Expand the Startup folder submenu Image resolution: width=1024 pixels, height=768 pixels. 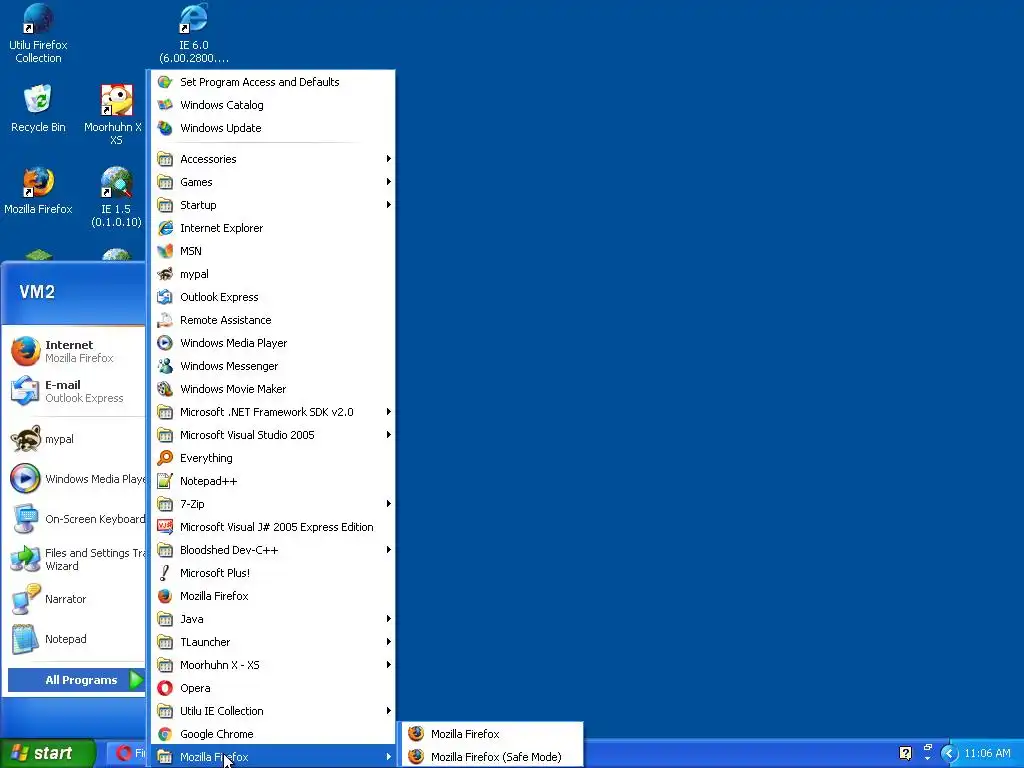coord(273,205)
